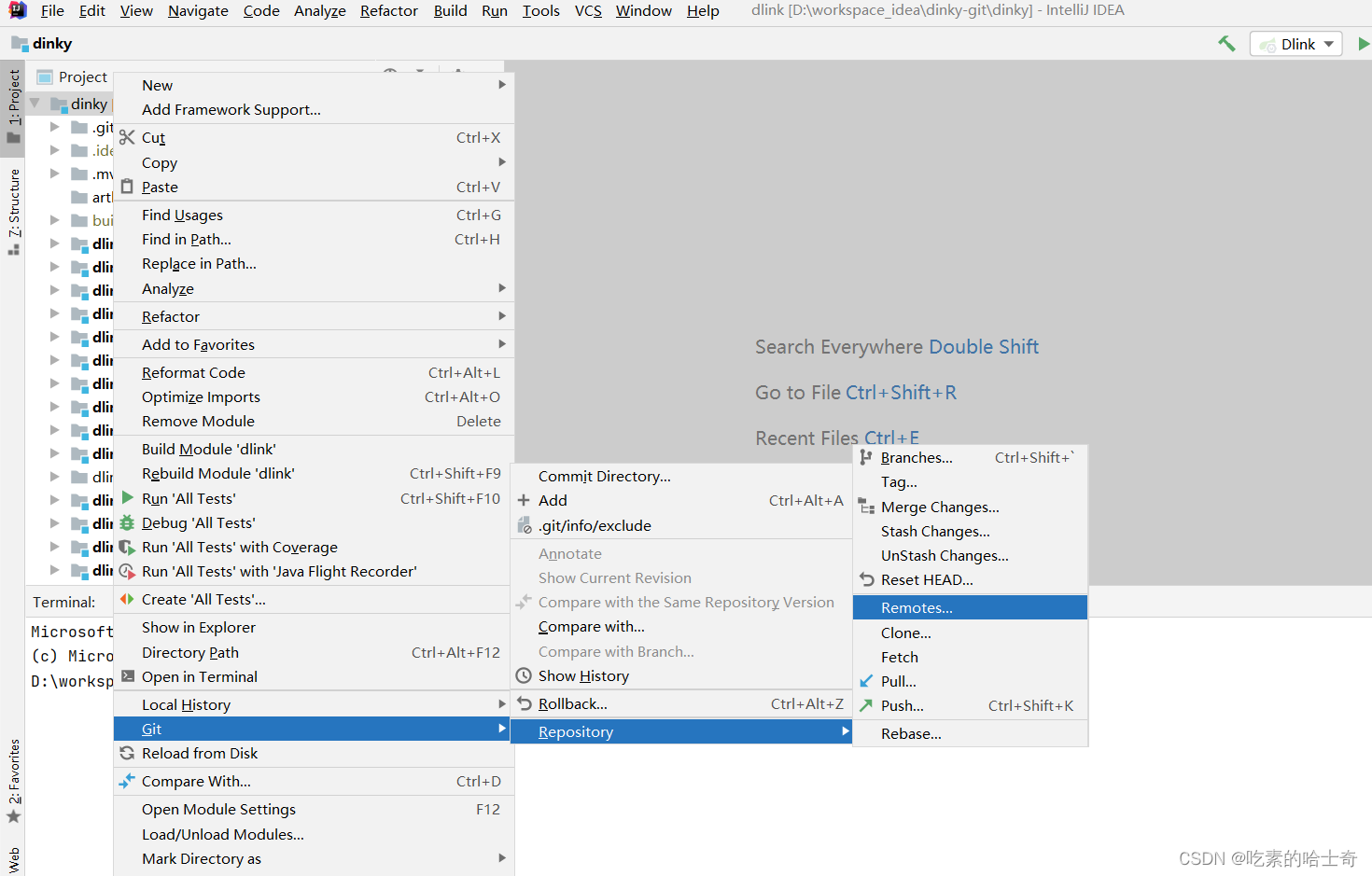Collapse the dinky root tree node
Viewport: 1372px width, 876px height.
[x=35, y=103]
